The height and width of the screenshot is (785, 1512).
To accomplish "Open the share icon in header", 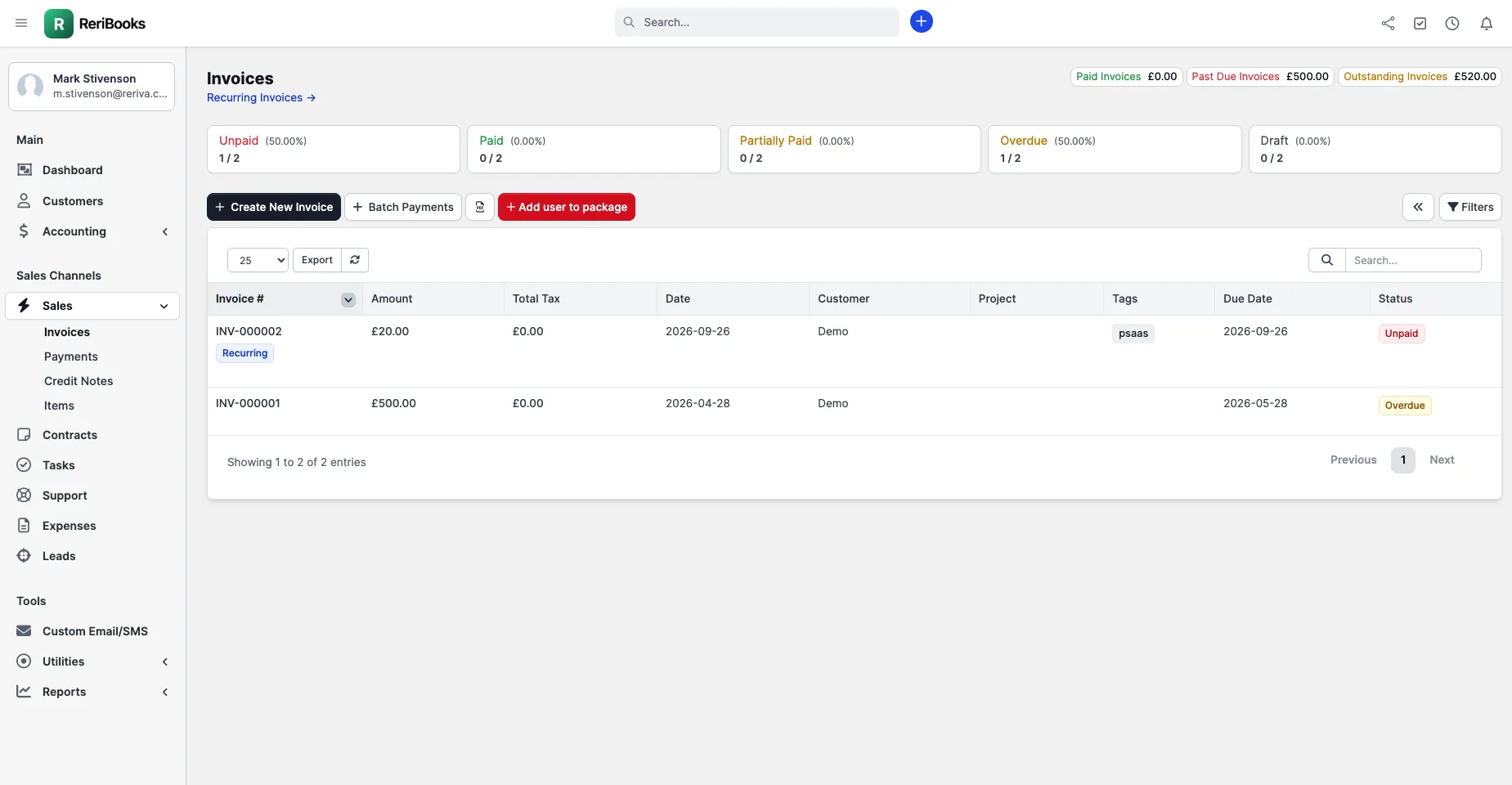I will point(1388,24).
